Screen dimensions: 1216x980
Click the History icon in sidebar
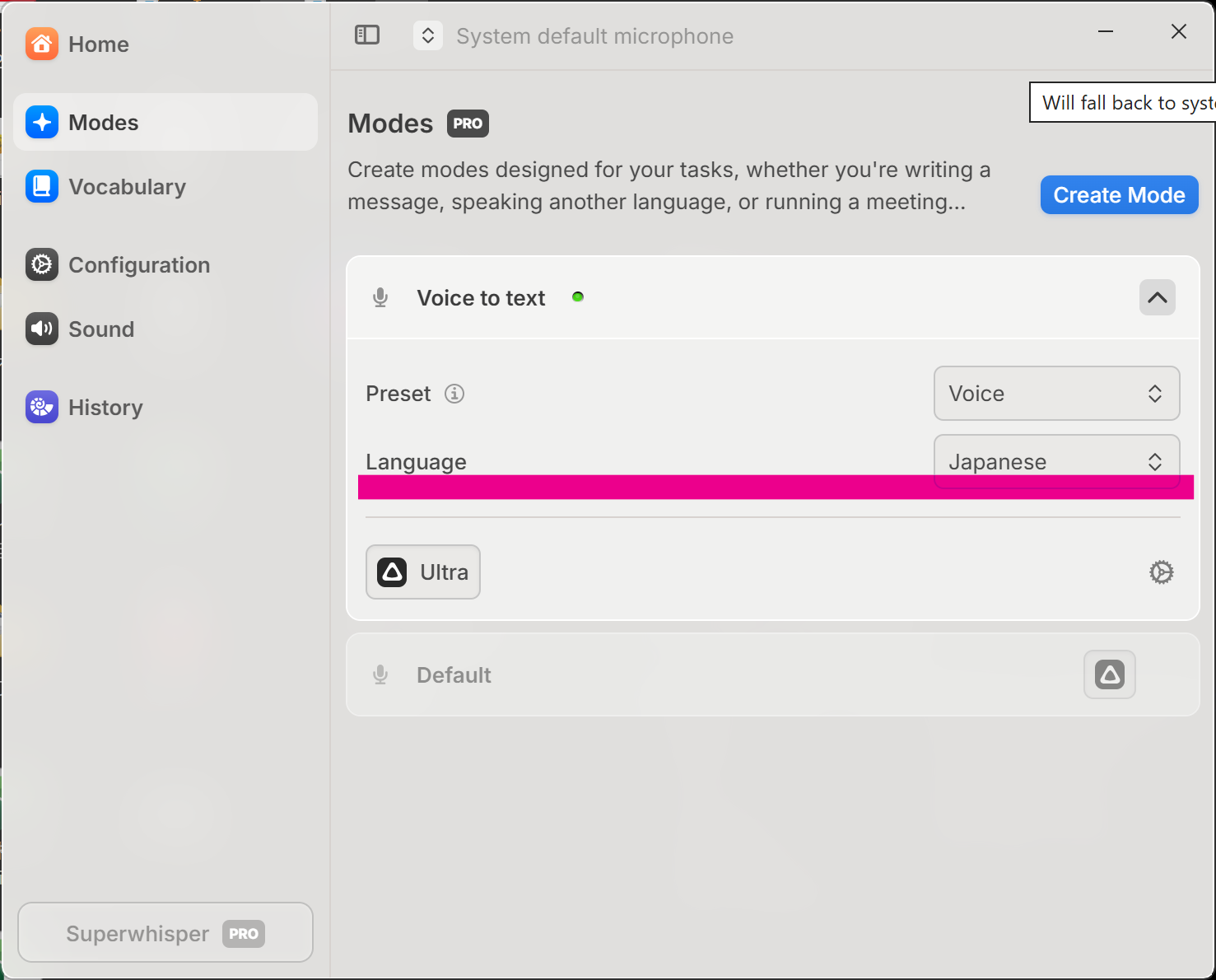(x=42, y=408)
